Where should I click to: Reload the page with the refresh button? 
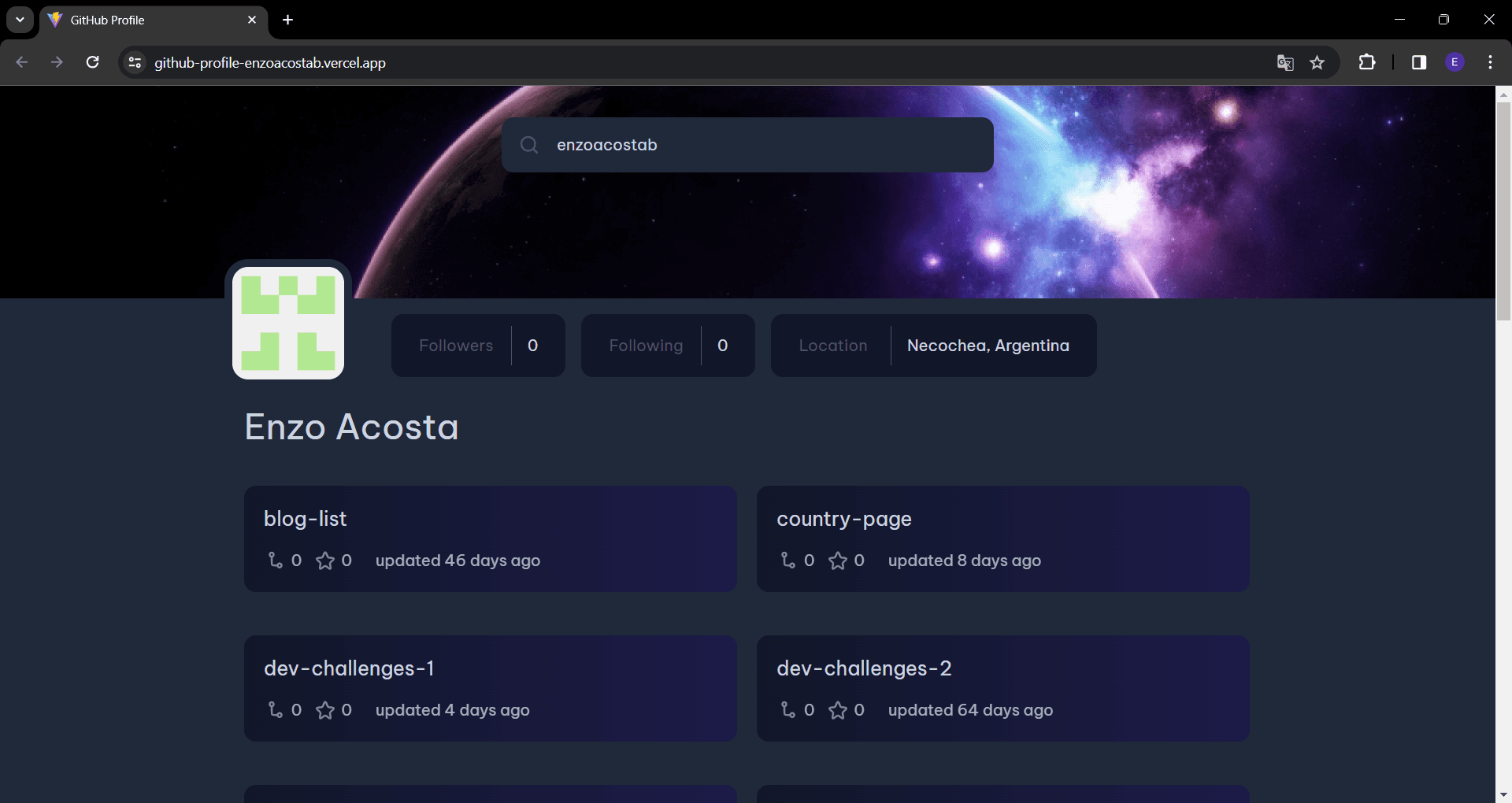[92, 62]
